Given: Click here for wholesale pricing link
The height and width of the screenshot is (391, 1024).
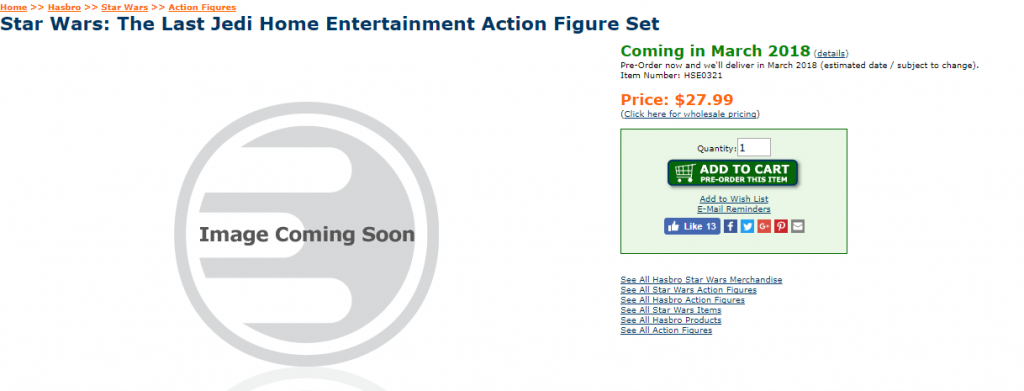Looking at the screenshot, I should [690, 114].
